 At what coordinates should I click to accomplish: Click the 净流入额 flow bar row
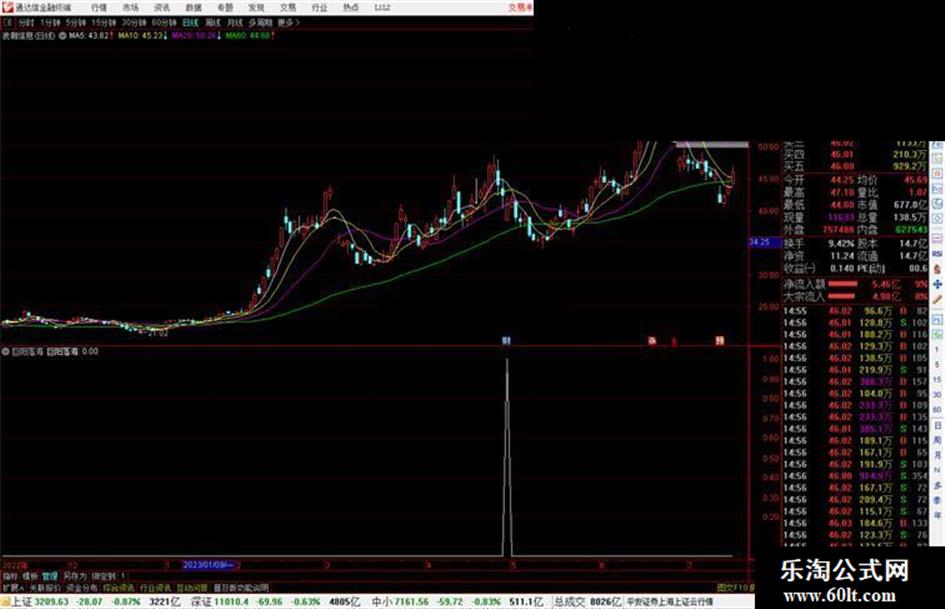point(855,283)
